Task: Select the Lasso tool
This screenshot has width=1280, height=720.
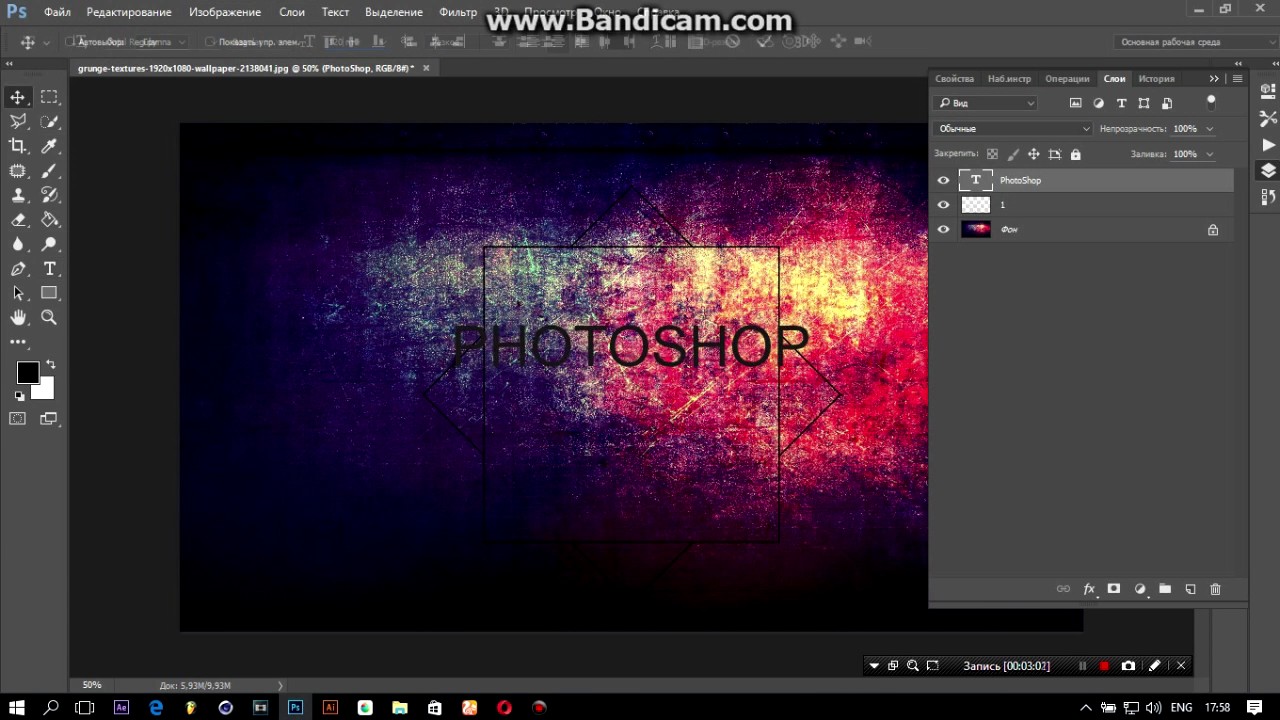Action: 18,121
